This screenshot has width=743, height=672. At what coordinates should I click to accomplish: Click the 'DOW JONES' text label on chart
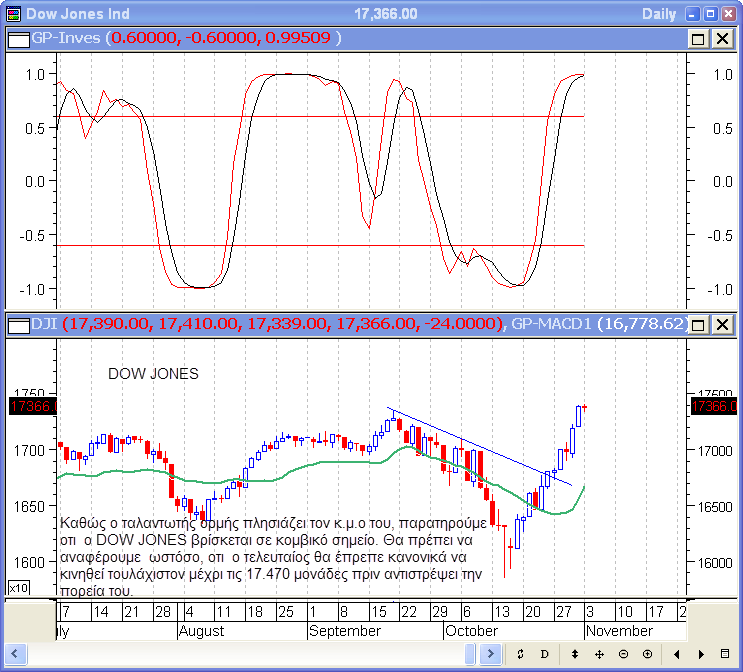coord(153,374)
